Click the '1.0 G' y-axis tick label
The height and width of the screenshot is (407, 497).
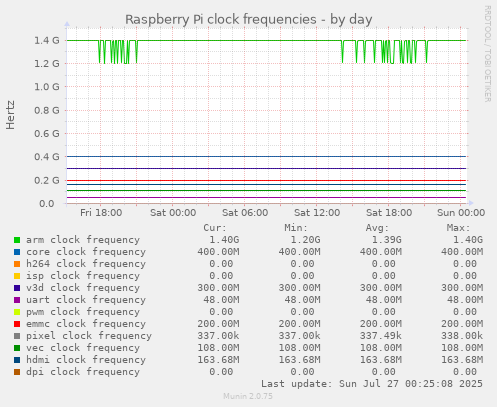tap(47, 87)
